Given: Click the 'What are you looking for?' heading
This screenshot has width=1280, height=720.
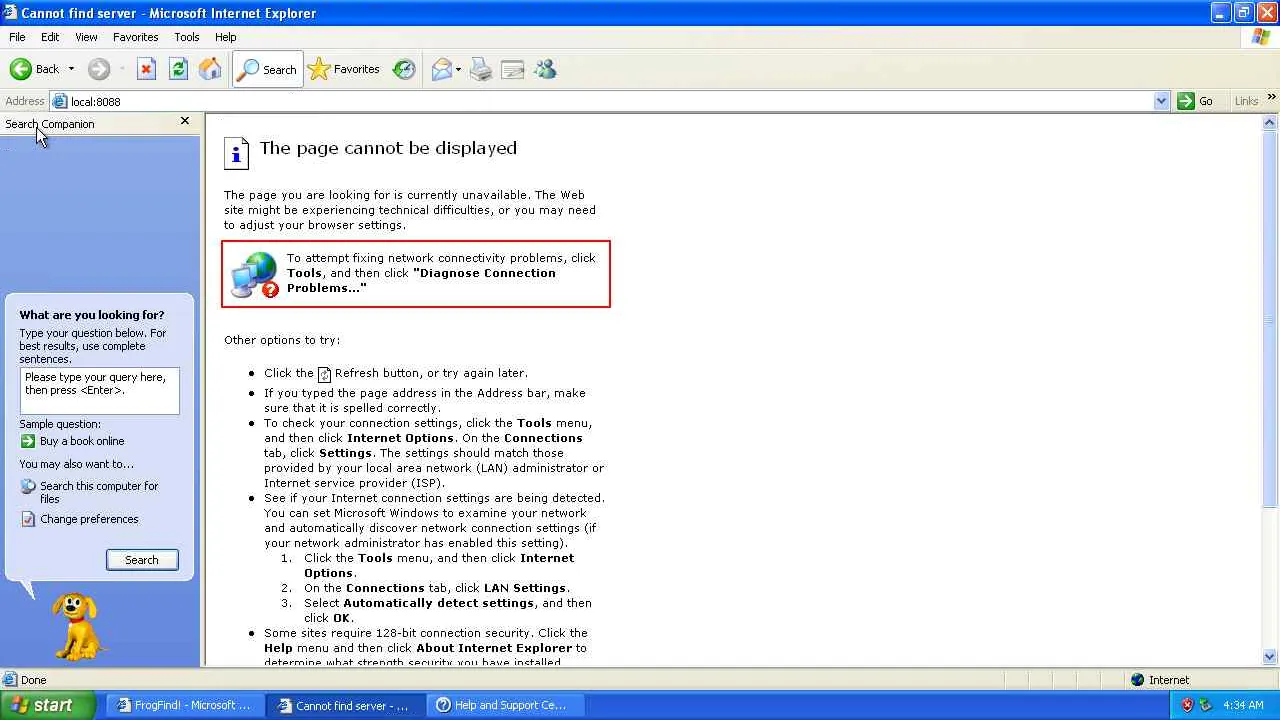Looking at the screenshot, I should click(92, 315).
